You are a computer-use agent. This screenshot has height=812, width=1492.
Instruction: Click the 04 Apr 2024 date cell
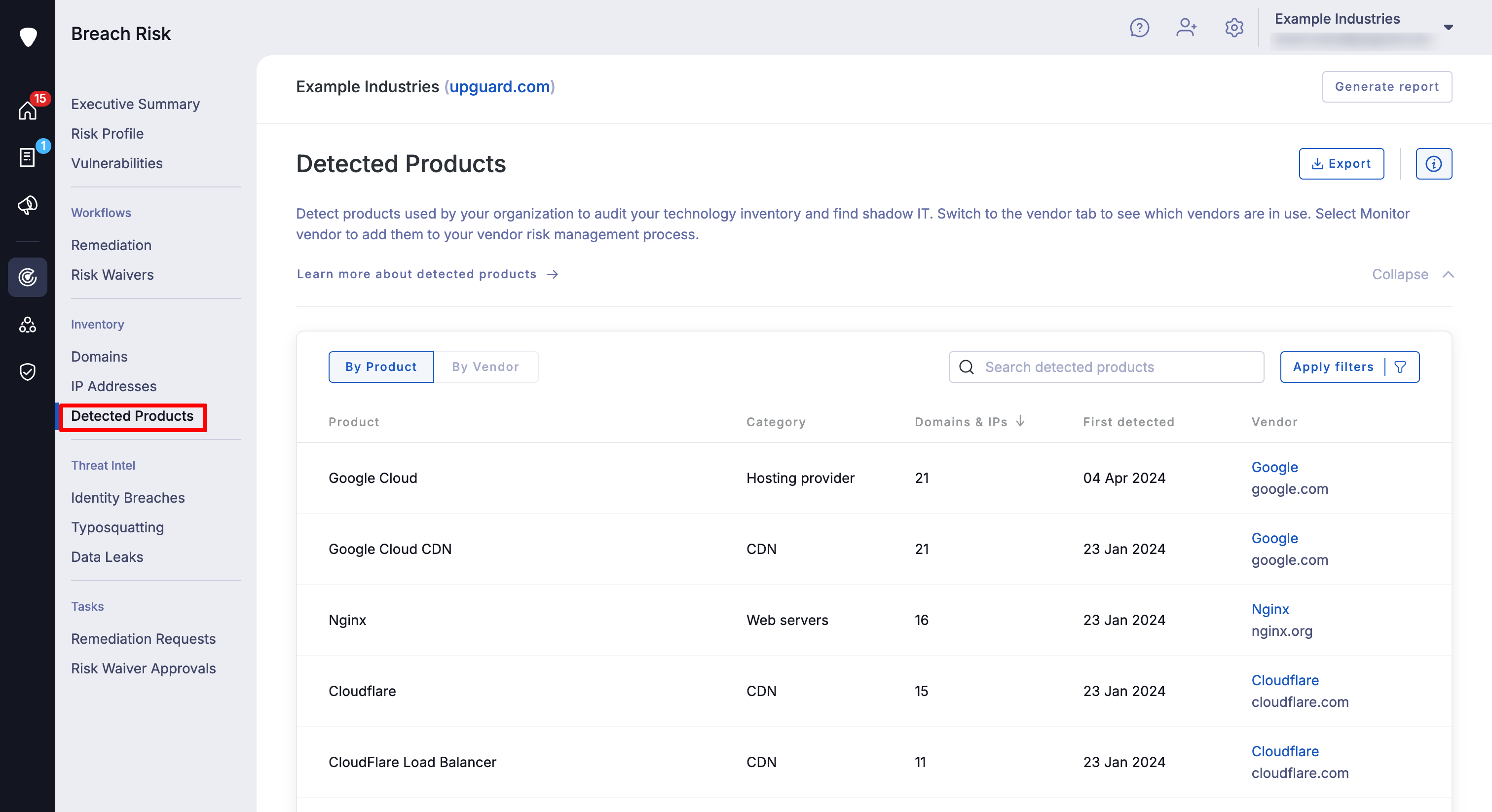(1124, 479)
